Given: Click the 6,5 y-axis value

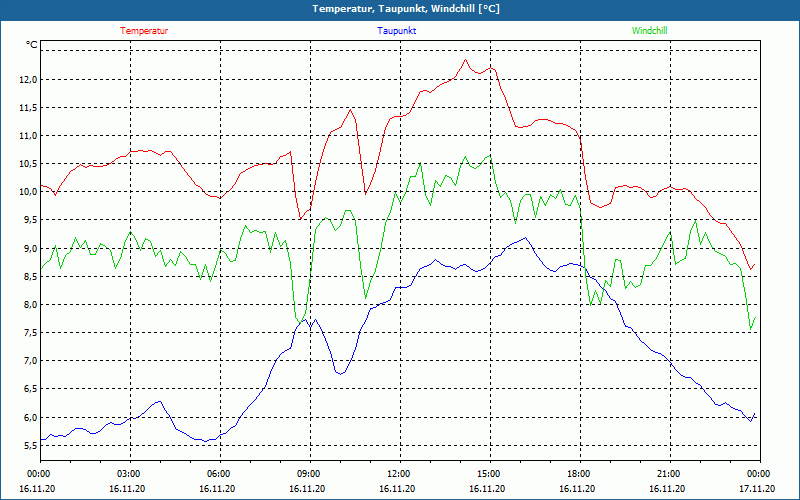Looking at the screenshot, I should [x=30, y=389].
